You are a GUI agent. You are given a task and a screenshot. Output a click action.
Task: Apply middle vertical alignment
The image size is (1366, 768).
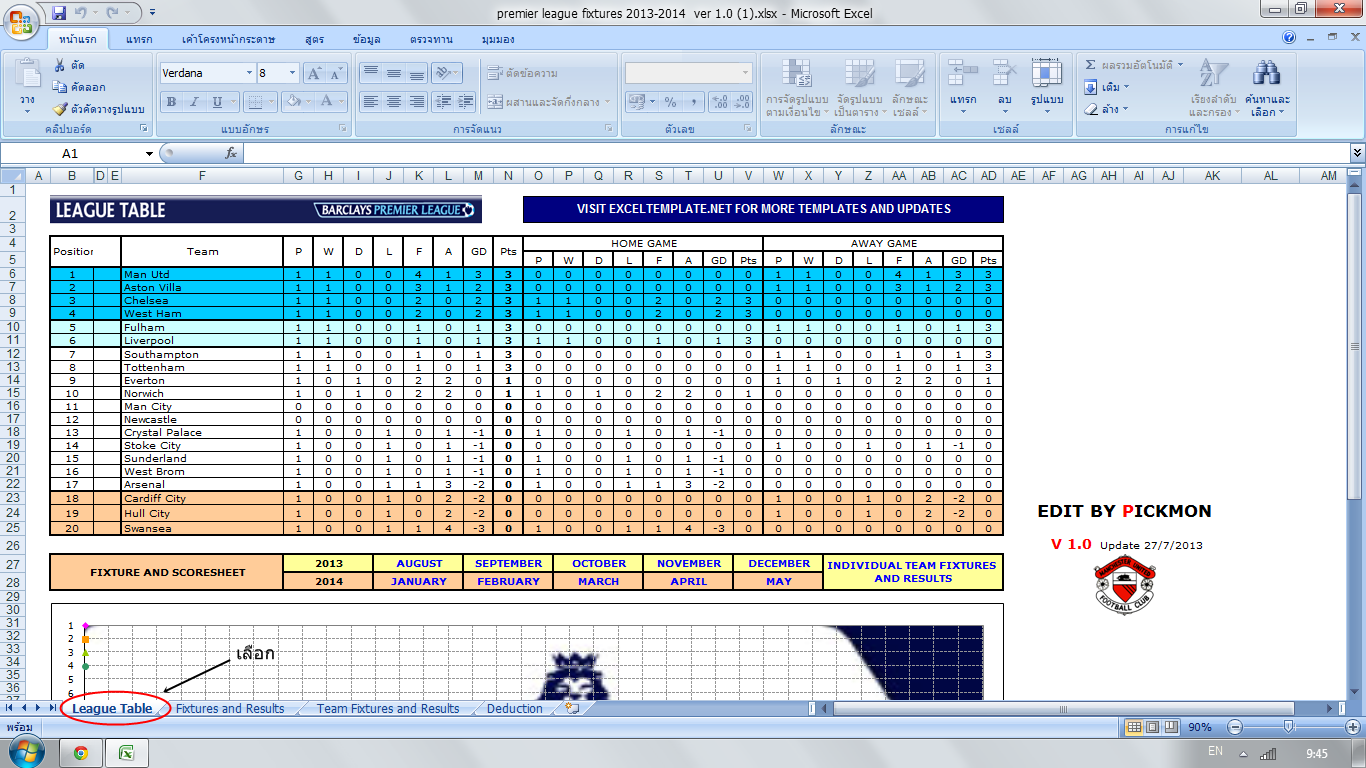394,73
